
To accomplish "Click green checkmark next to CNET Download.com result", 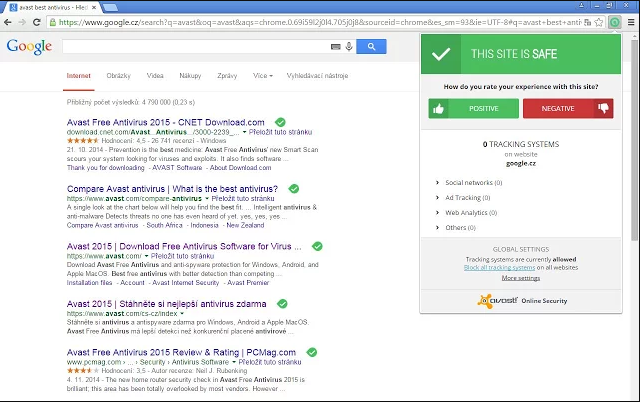I will tap(280, 122).
